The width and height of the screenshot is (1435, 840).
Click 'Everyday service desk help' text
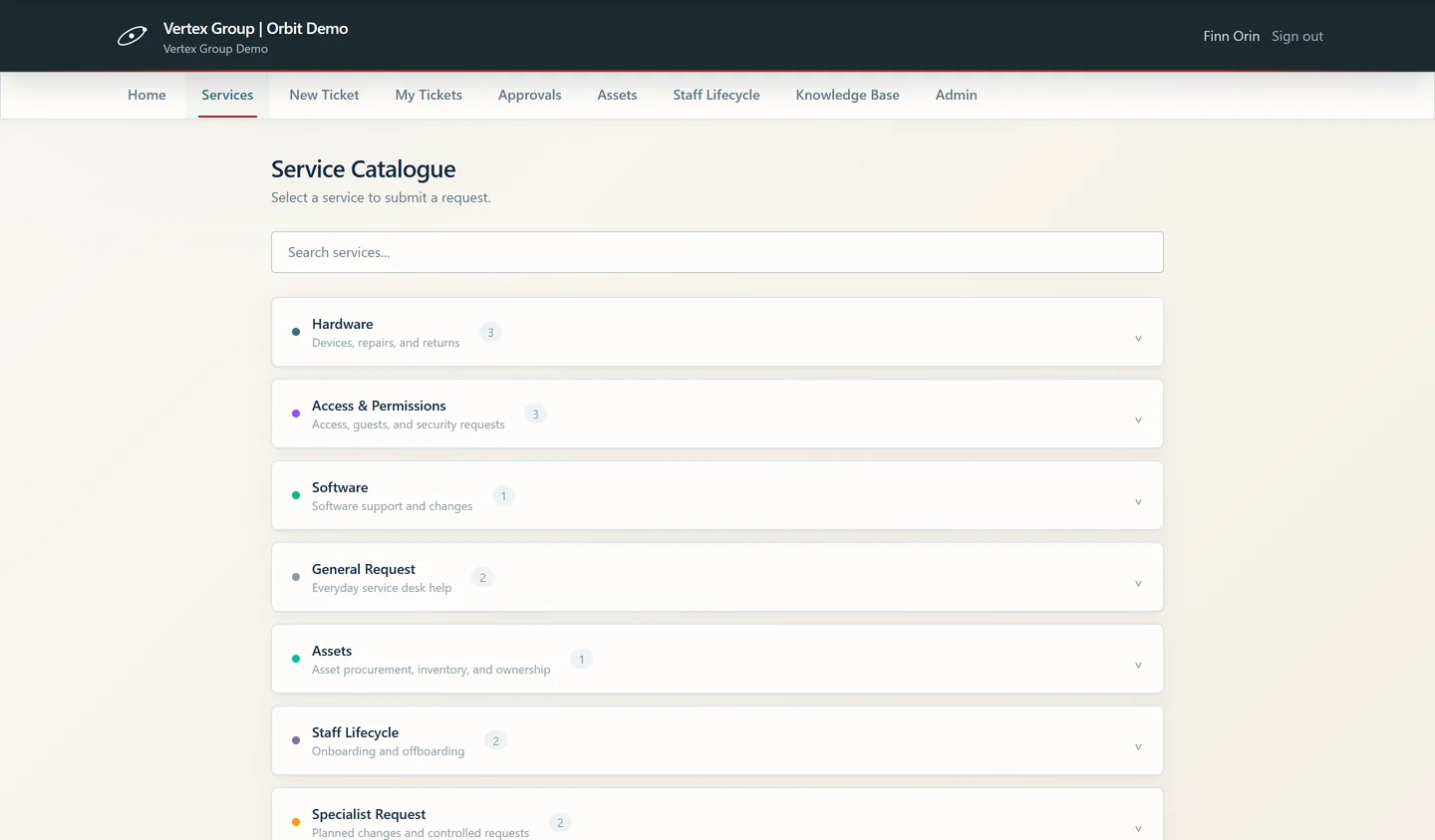(x=382, y=588)
